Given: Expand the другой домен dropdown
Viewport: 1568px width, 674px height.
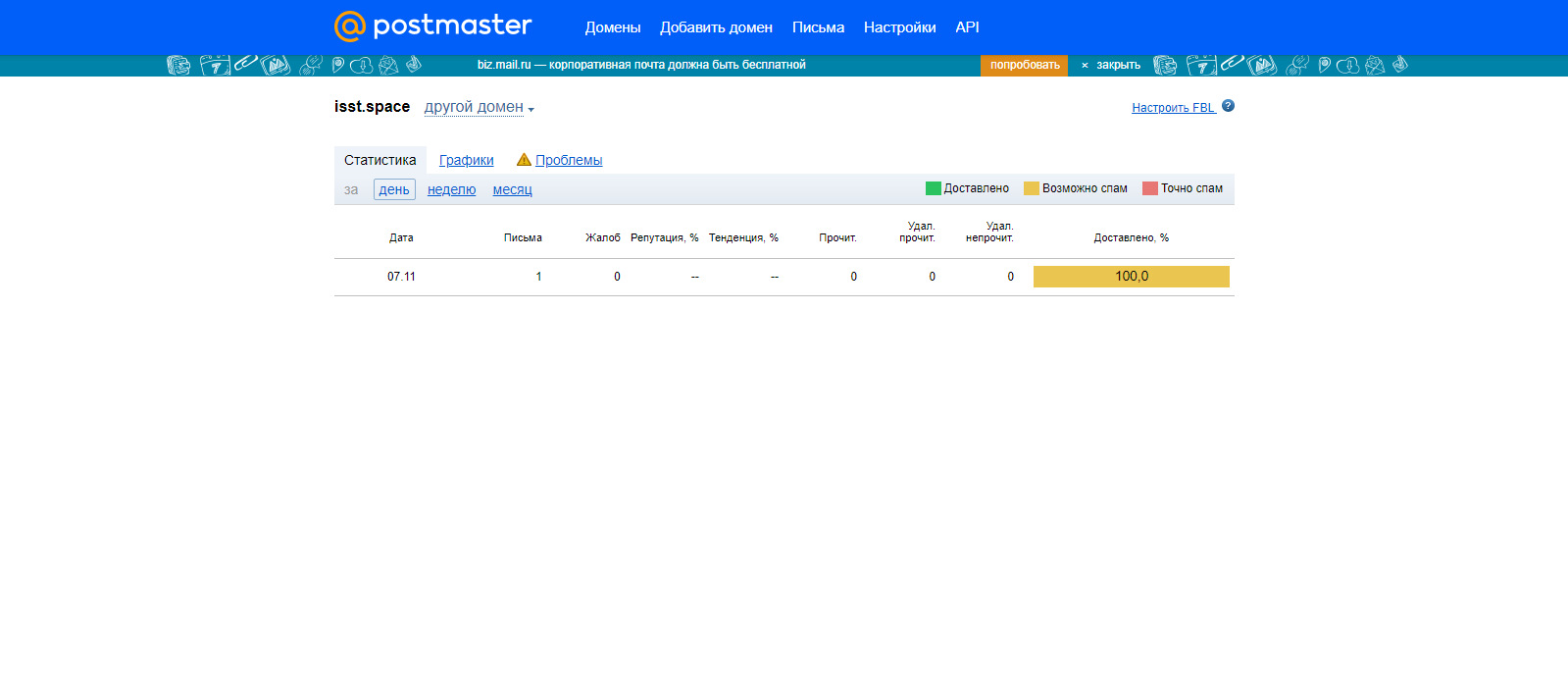Looking at the screenshot, I should tap(479, 107).
